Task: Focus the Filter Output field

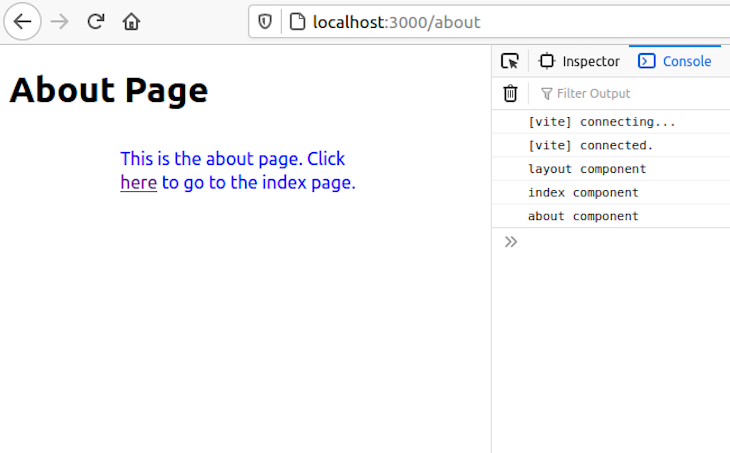Action: [x=620, y=93]
